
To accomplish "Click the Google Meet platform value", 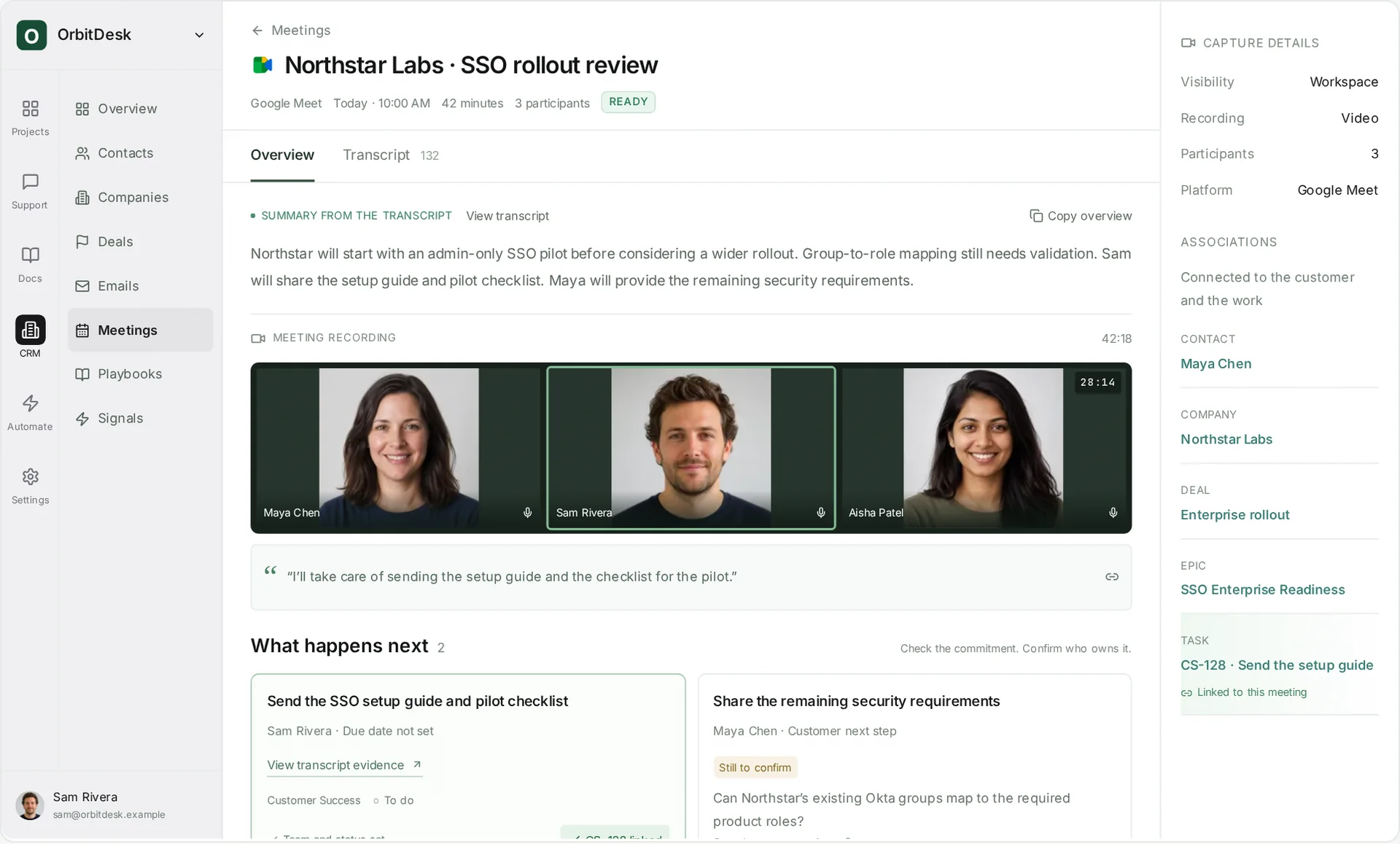I will click(1337, 190).
